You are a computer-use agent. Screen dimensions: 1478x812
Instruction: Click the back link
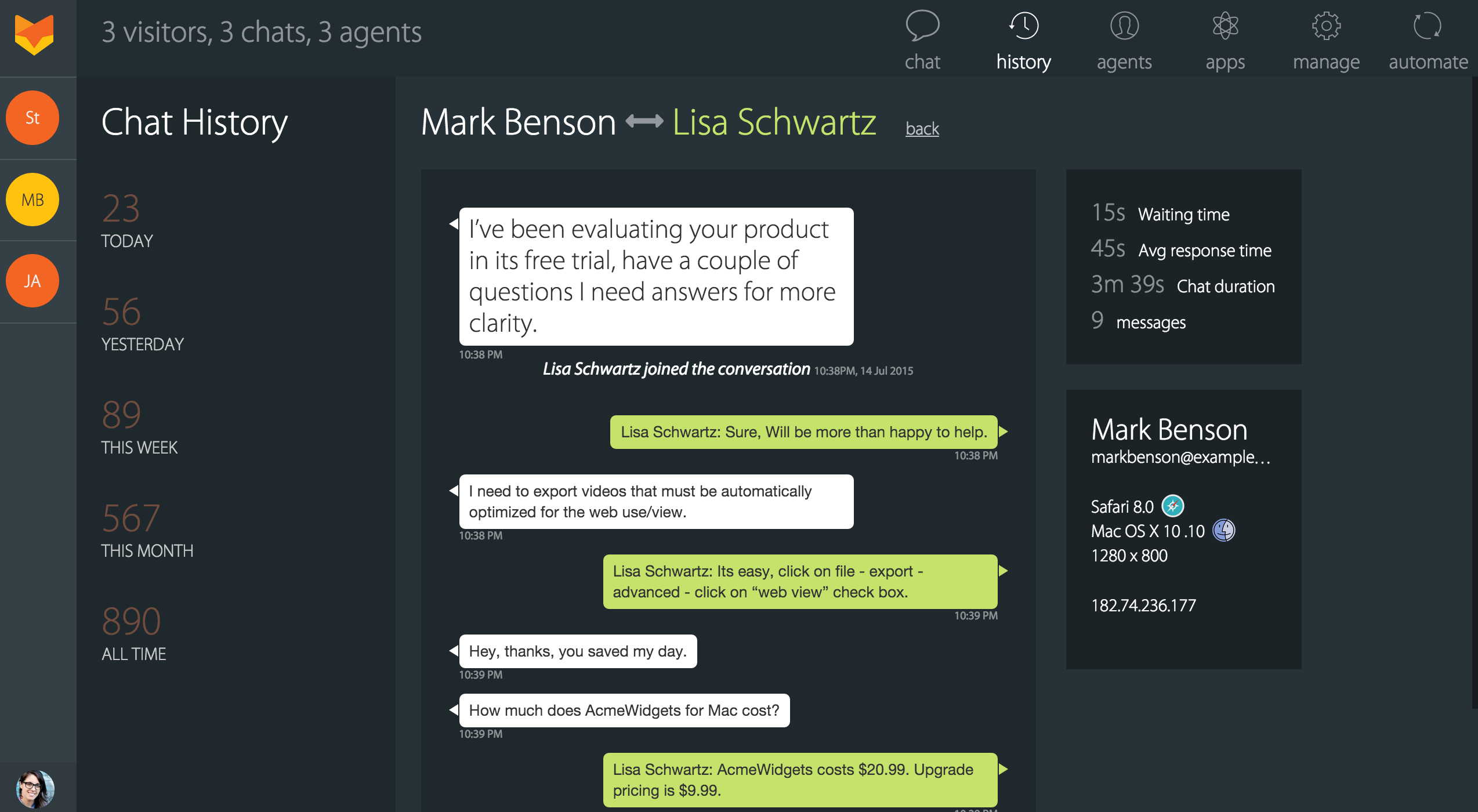[922, 129]
